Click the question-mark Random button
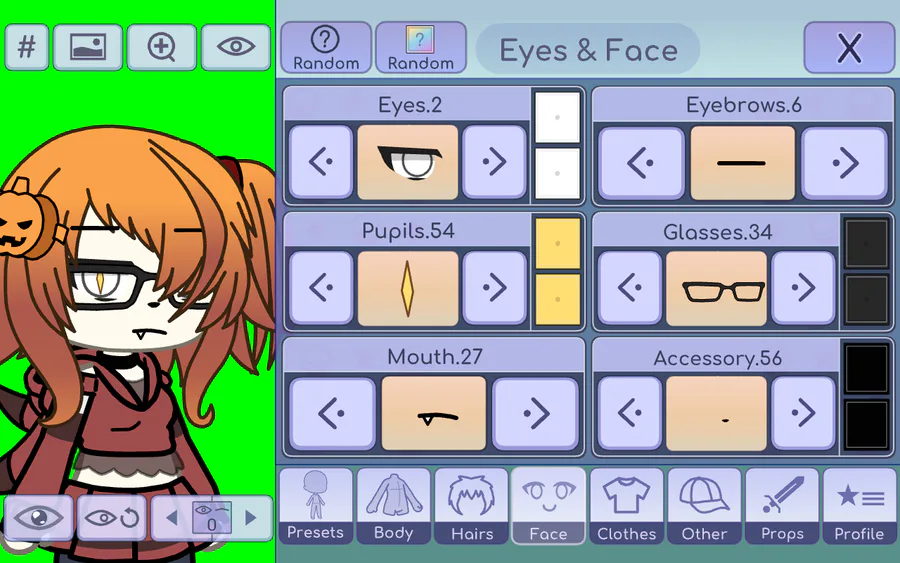900x563 pixels. point(325,48)
